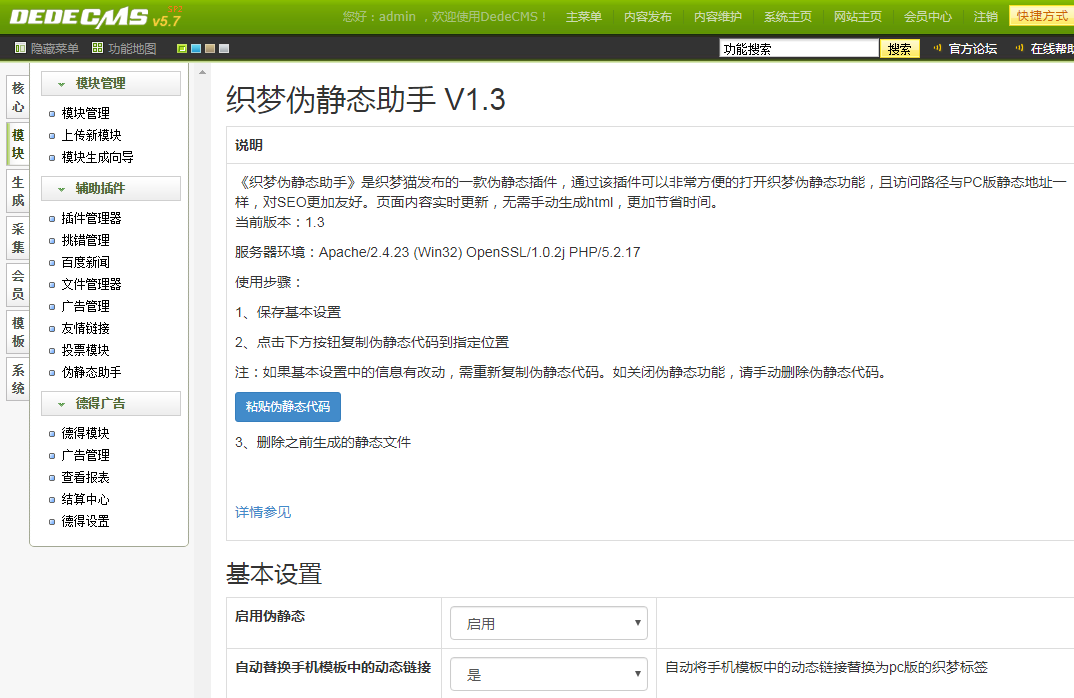Image resolution: width=1074 pixels, height=698 pixels.
Task: Click the 注销 logout link
Action: [986, 16]
